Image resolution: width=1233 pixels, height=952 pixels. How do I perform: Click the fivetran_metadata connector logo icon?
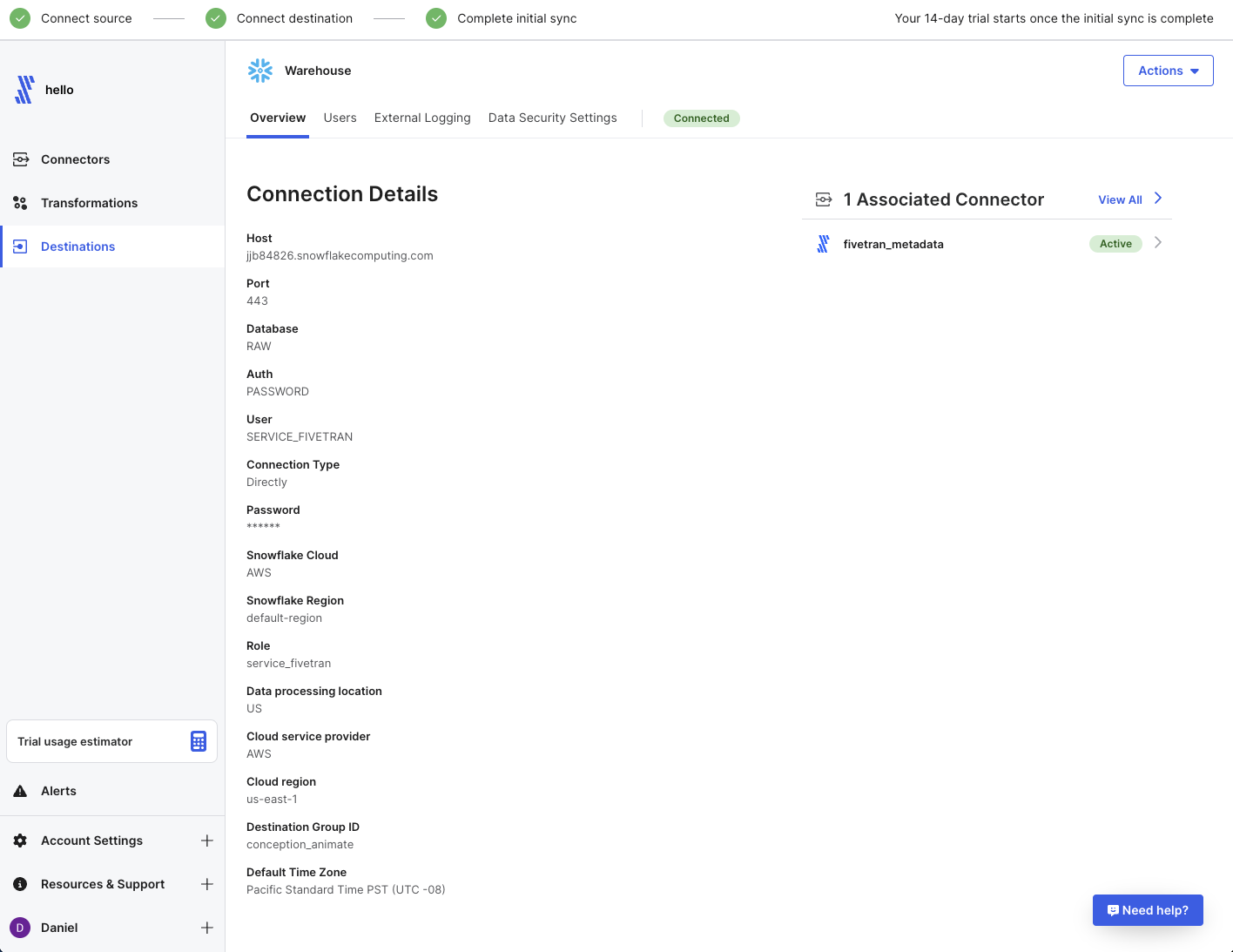[x=823, y=244]
